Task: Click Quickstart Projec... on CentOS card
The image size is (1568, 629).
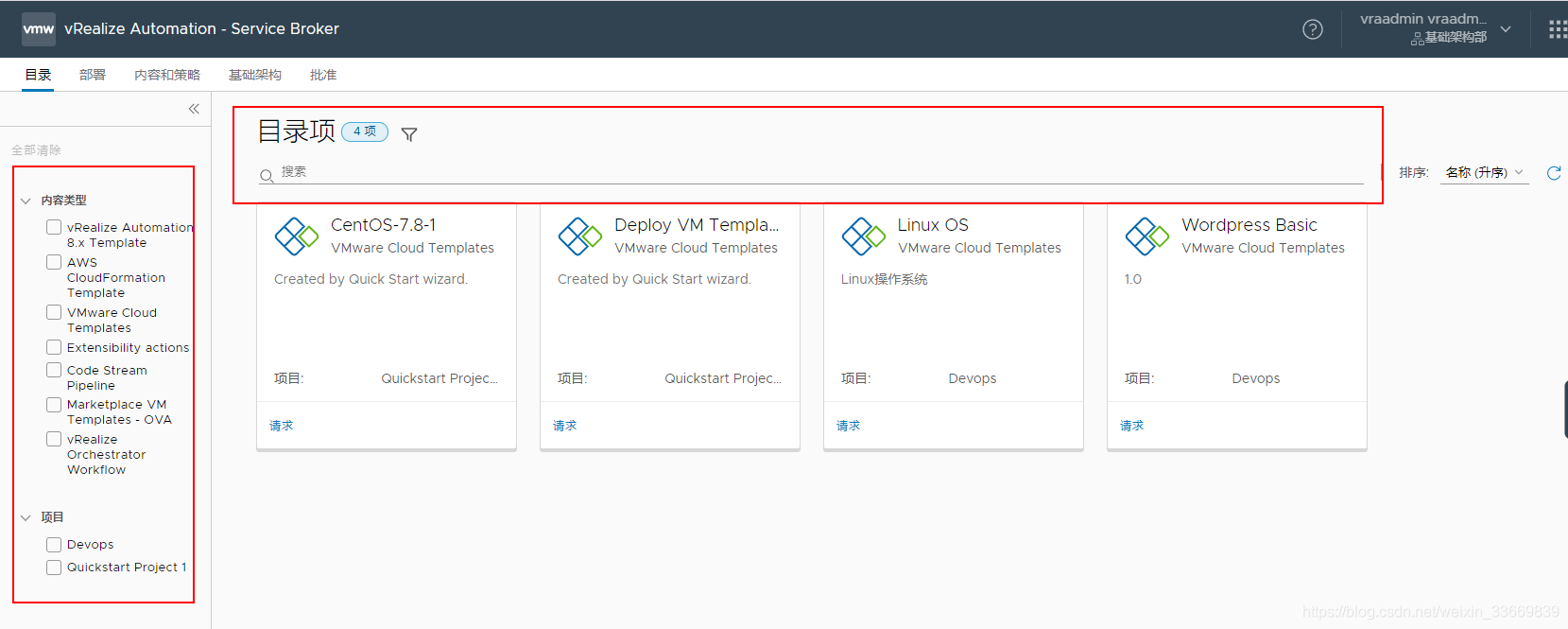Action: (439, 378)
